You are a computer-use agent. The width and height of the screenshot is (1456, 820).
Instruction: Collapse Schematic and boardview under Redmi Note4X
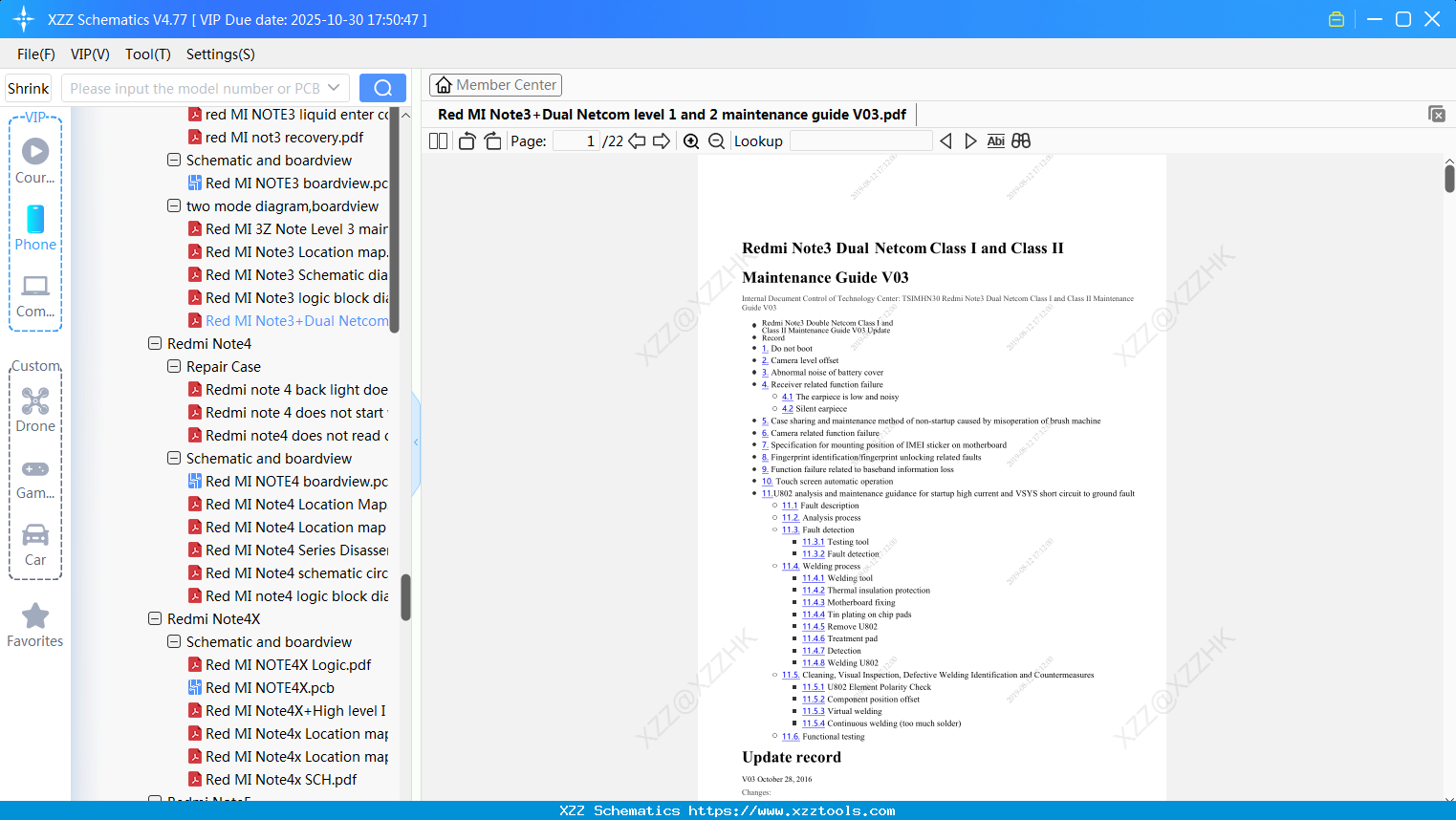174,641
